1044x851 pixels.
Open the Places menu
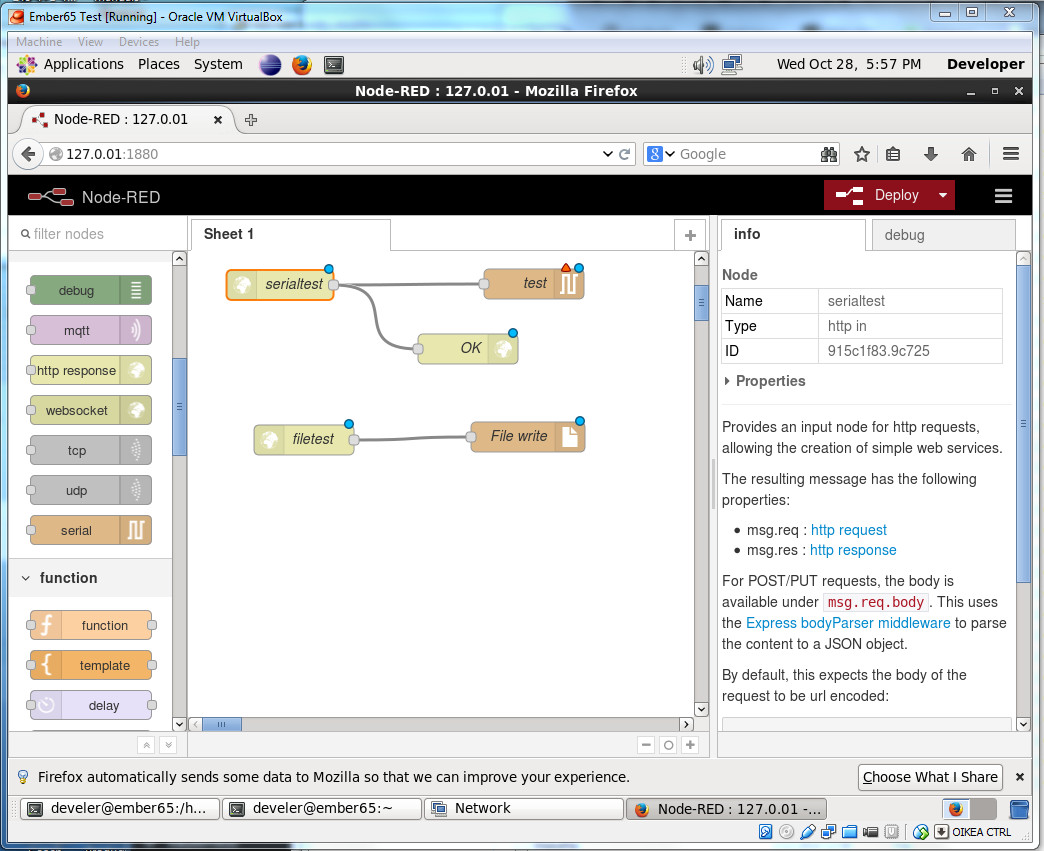point(158,64)
